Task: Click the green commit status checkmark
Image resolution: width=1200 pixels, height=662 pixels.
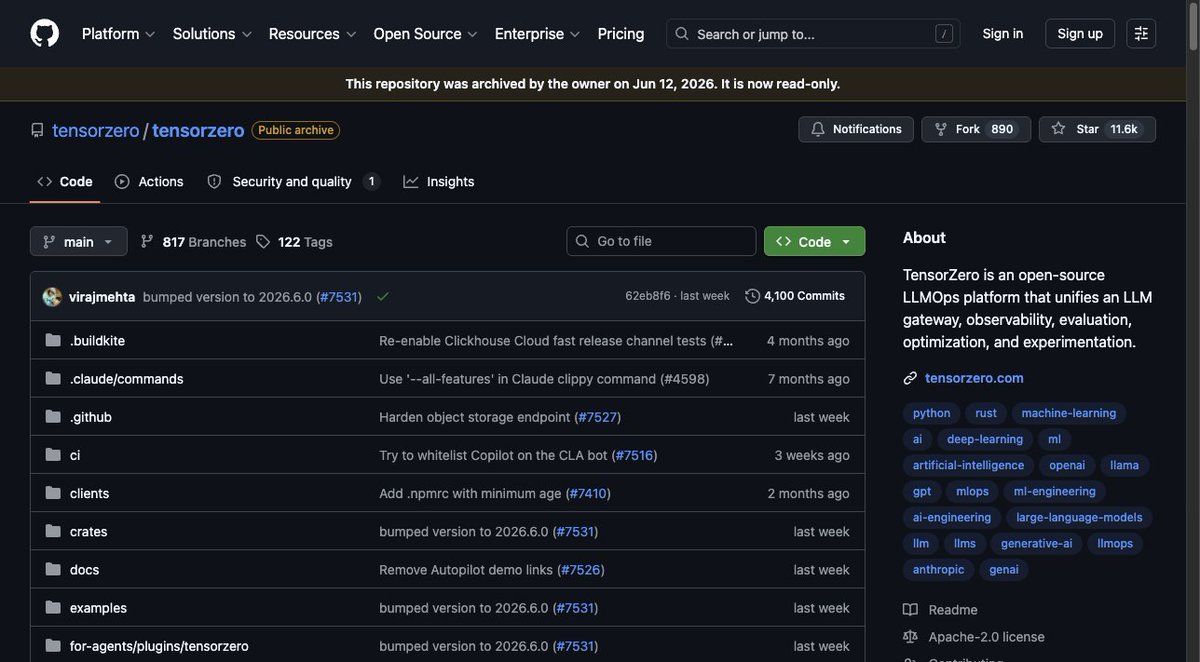Action: click(382, 296)
